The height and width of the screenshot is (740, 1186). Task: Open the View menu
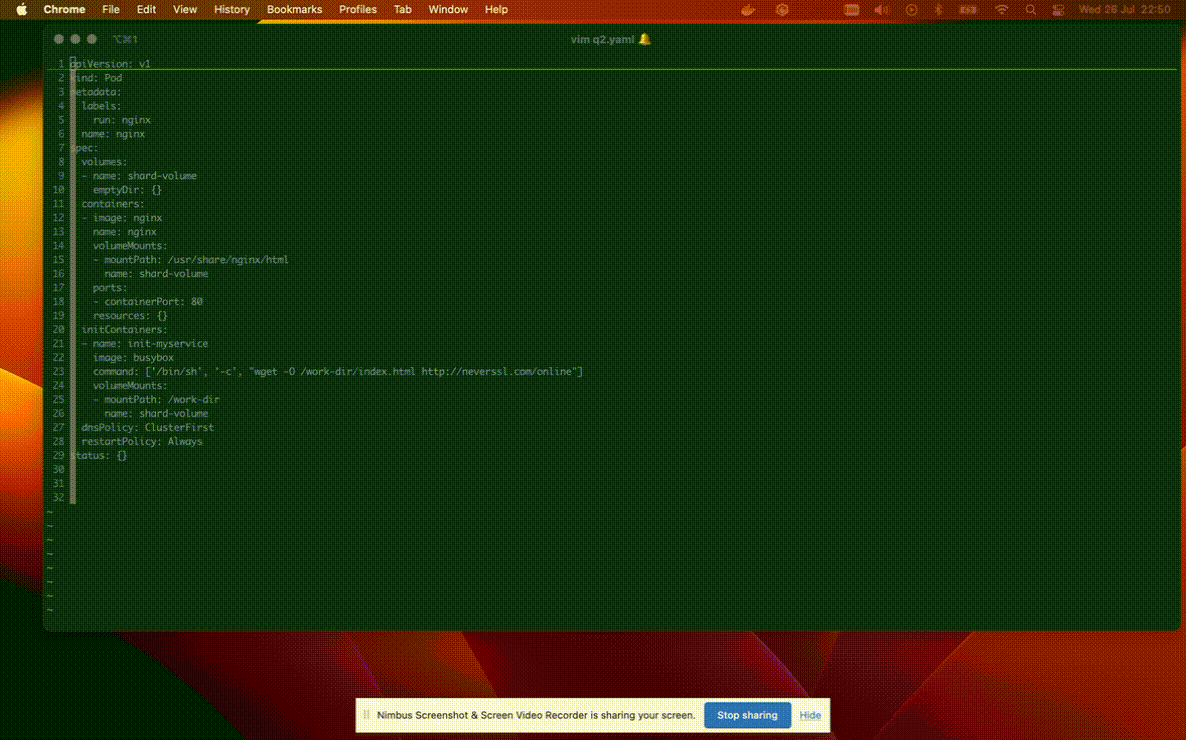(x=185, y=9)
